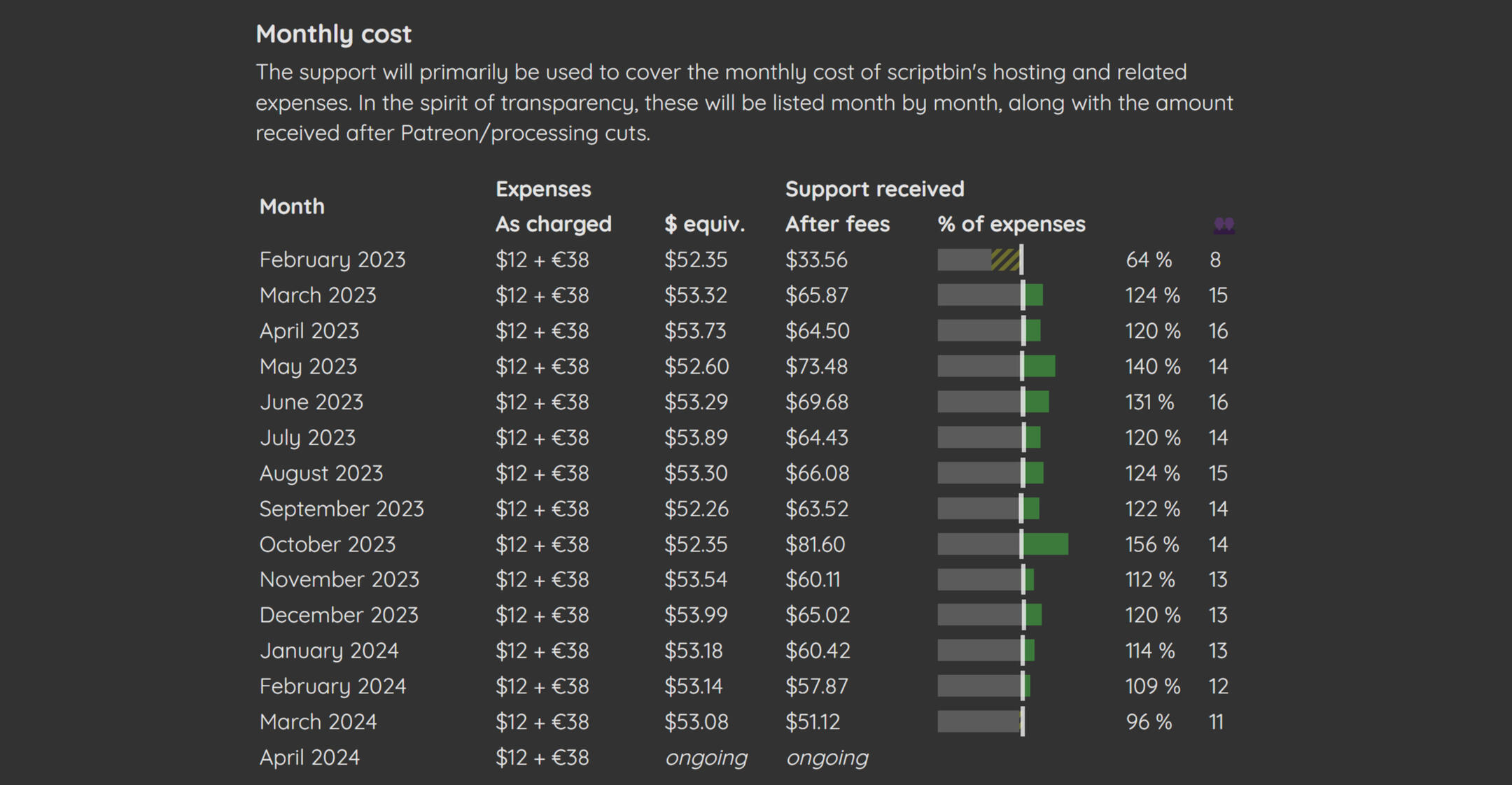
Task: Click the 64 % value for February 2023
Action: point(1149,260)
